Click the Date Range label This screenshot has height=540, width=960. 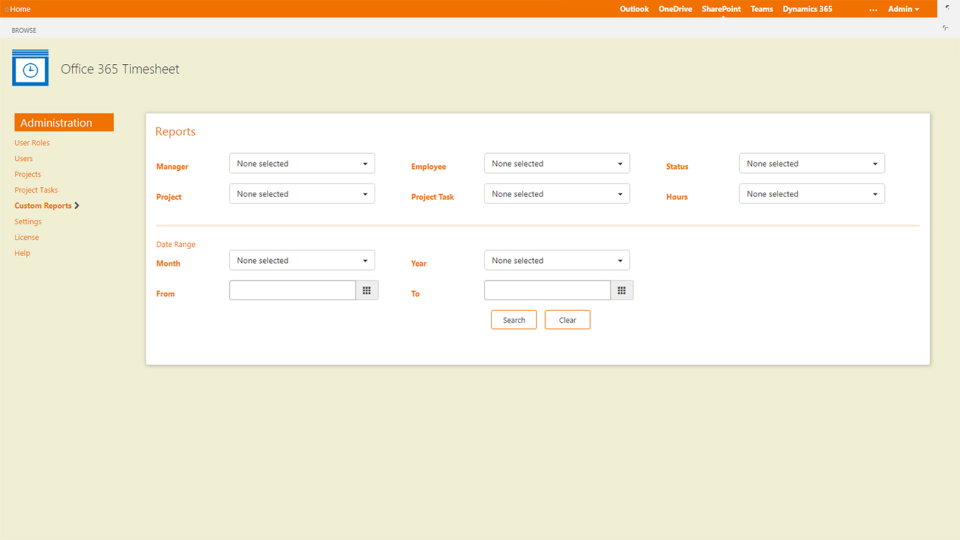pyautogui.click(x=176, y=244)
